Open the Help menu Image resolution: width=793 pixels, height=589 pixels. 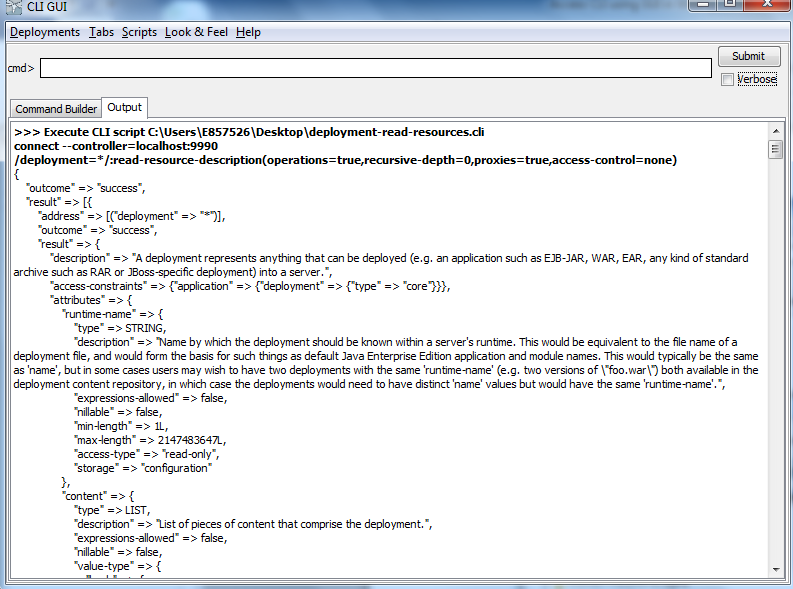[248, 32]
